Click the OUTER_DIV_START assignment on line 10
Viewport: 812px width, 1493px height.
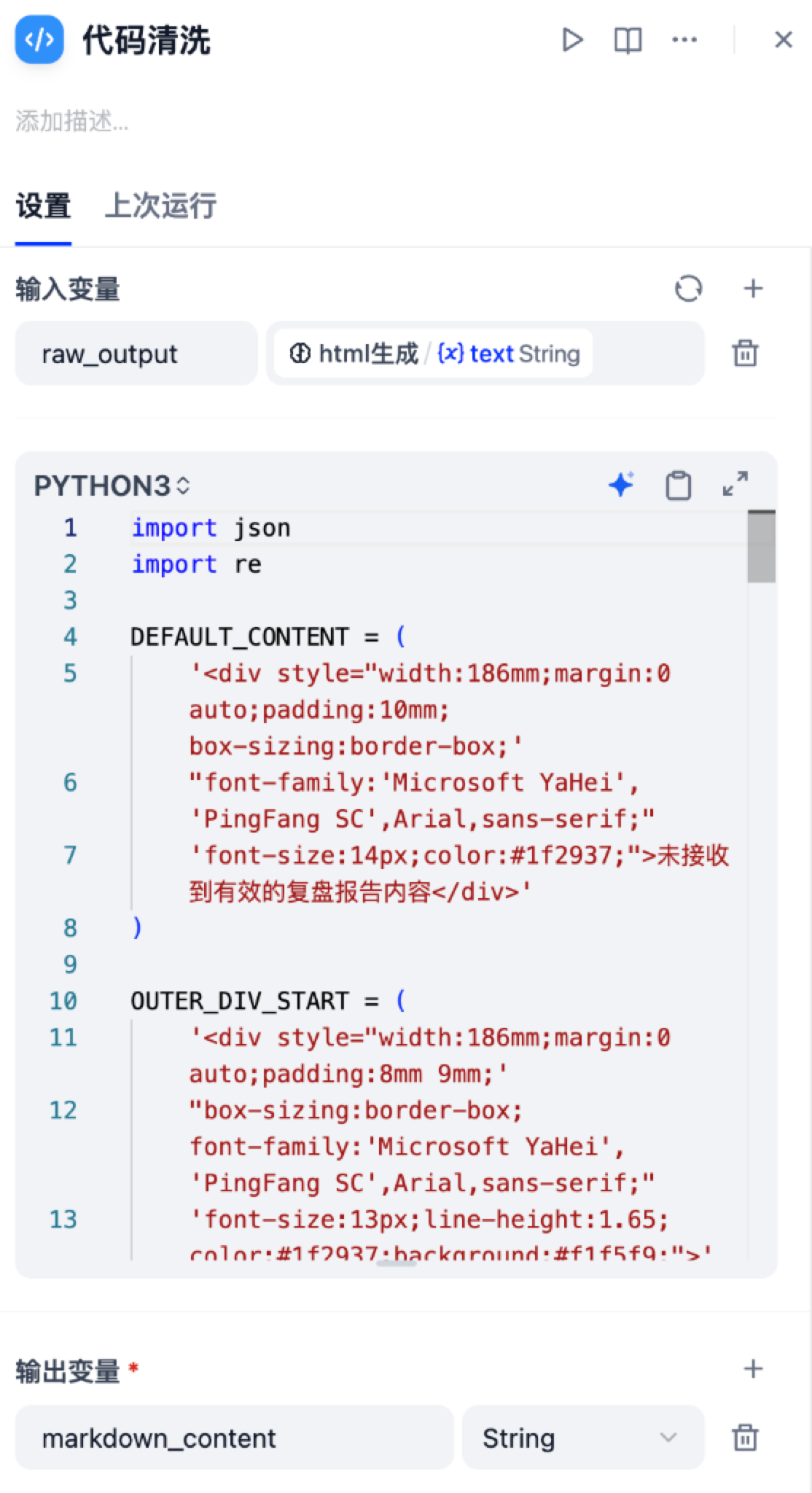[x=268, y=1001]
